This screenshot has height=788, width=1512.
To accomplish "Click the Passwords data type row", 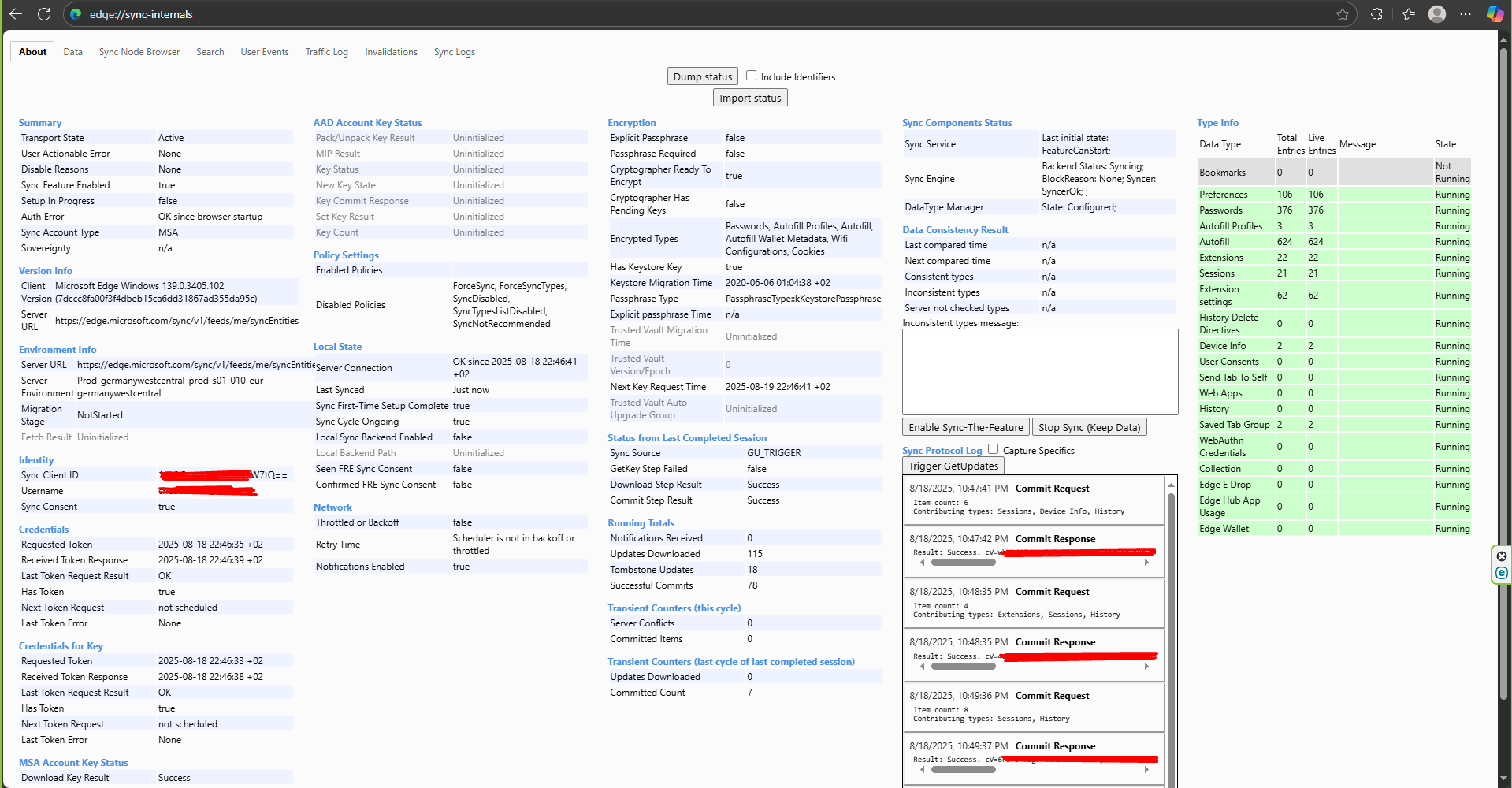I will 1333,210.
